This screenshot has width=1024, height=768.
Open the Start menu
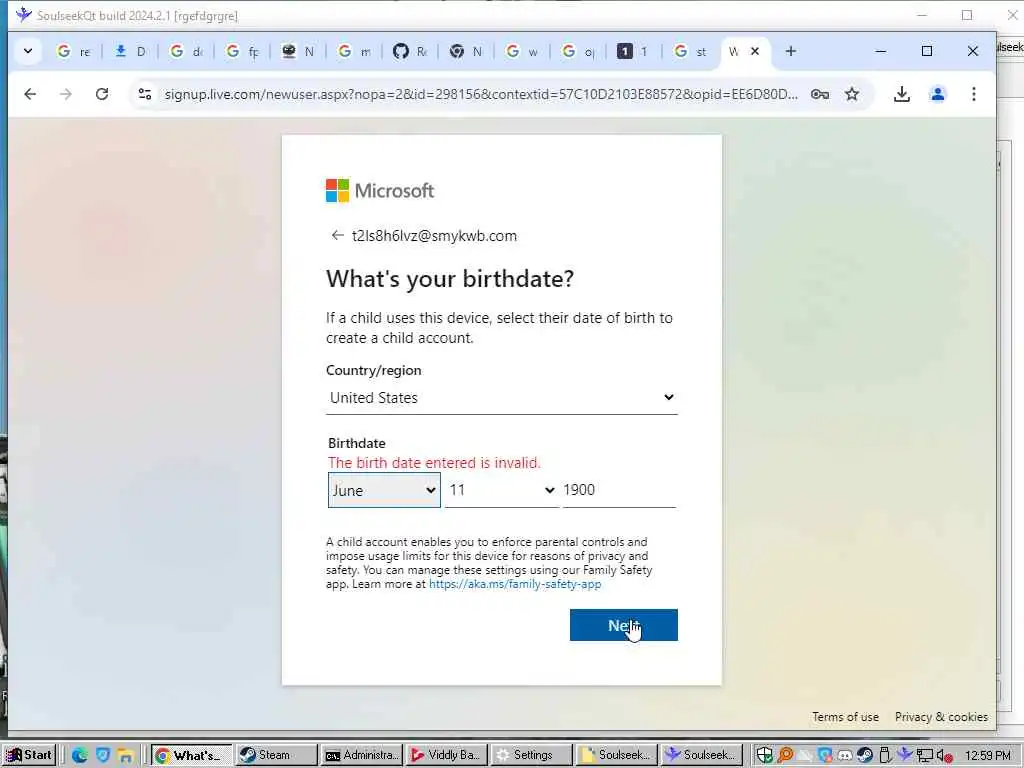point(29,755)
